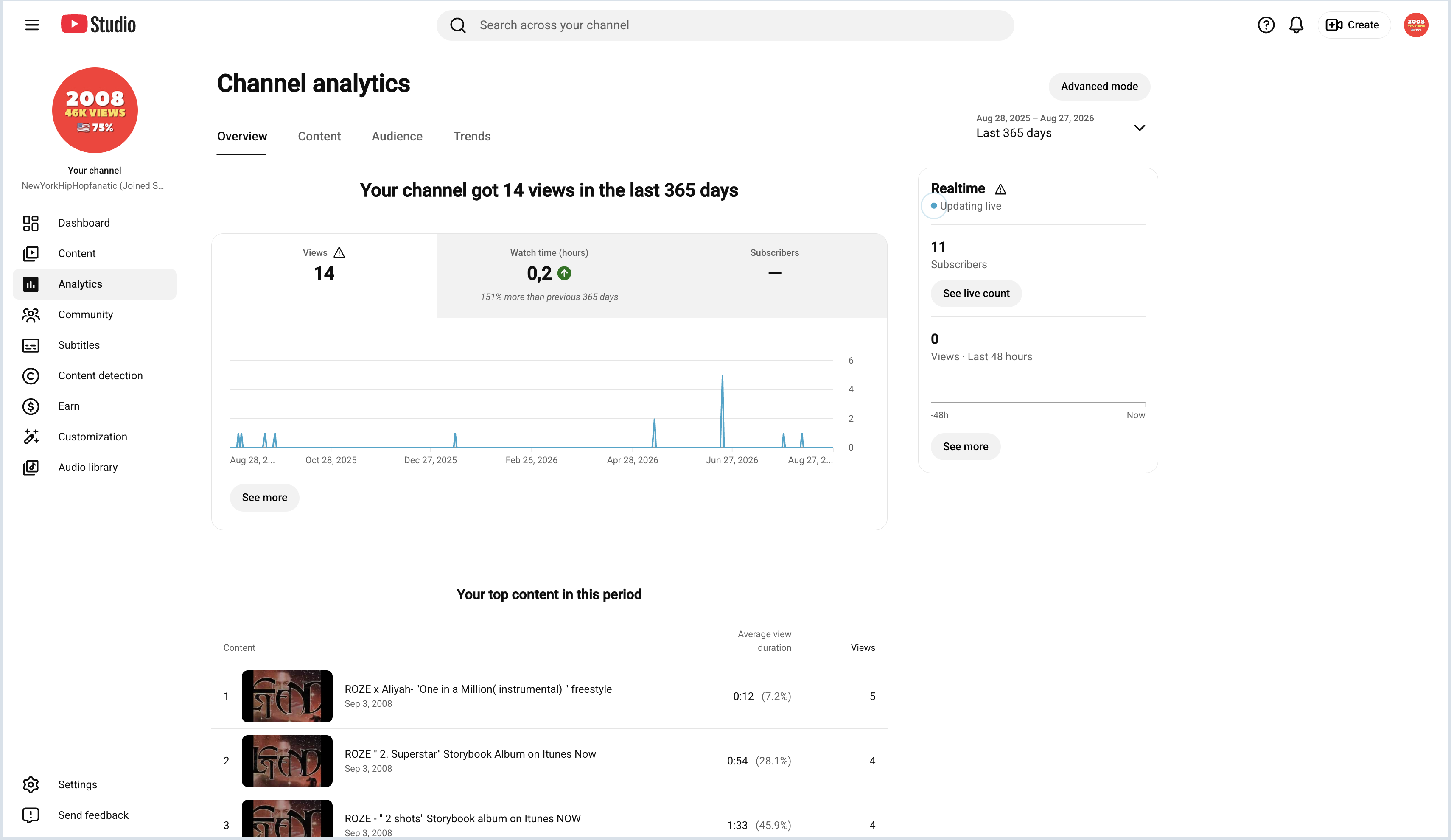Open ROZE 2 shots Storybook album title
Viewport: 1451px width, 840px height.
coord(462,819)
